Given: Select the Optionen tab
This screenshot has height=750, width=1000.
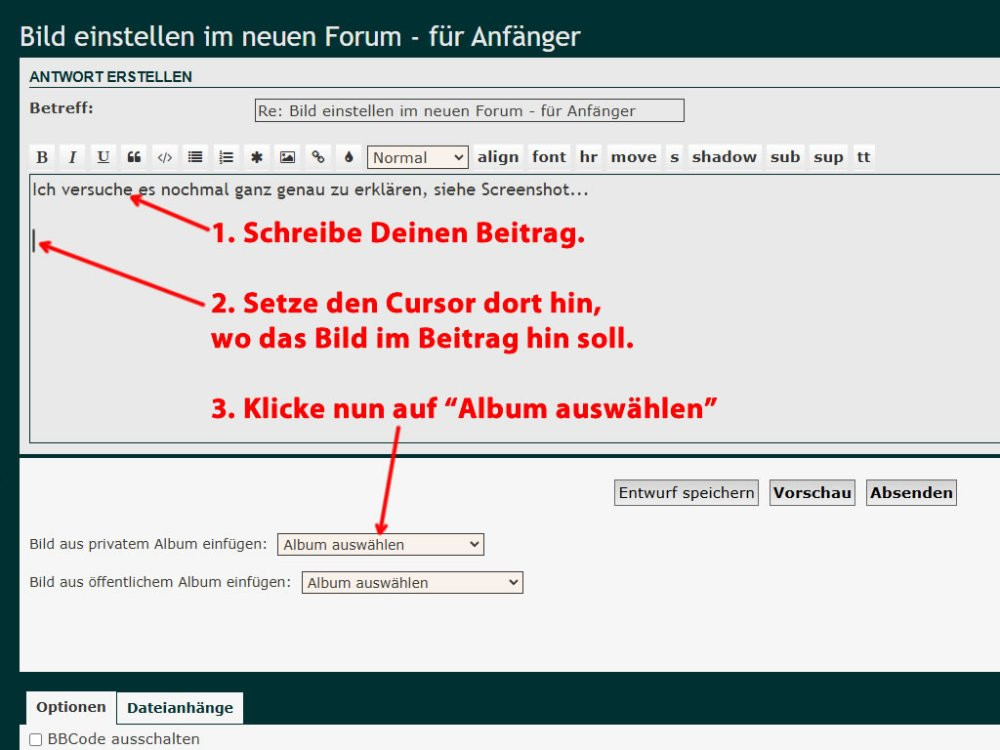Looking at the screenshot, I should point(71,708).
